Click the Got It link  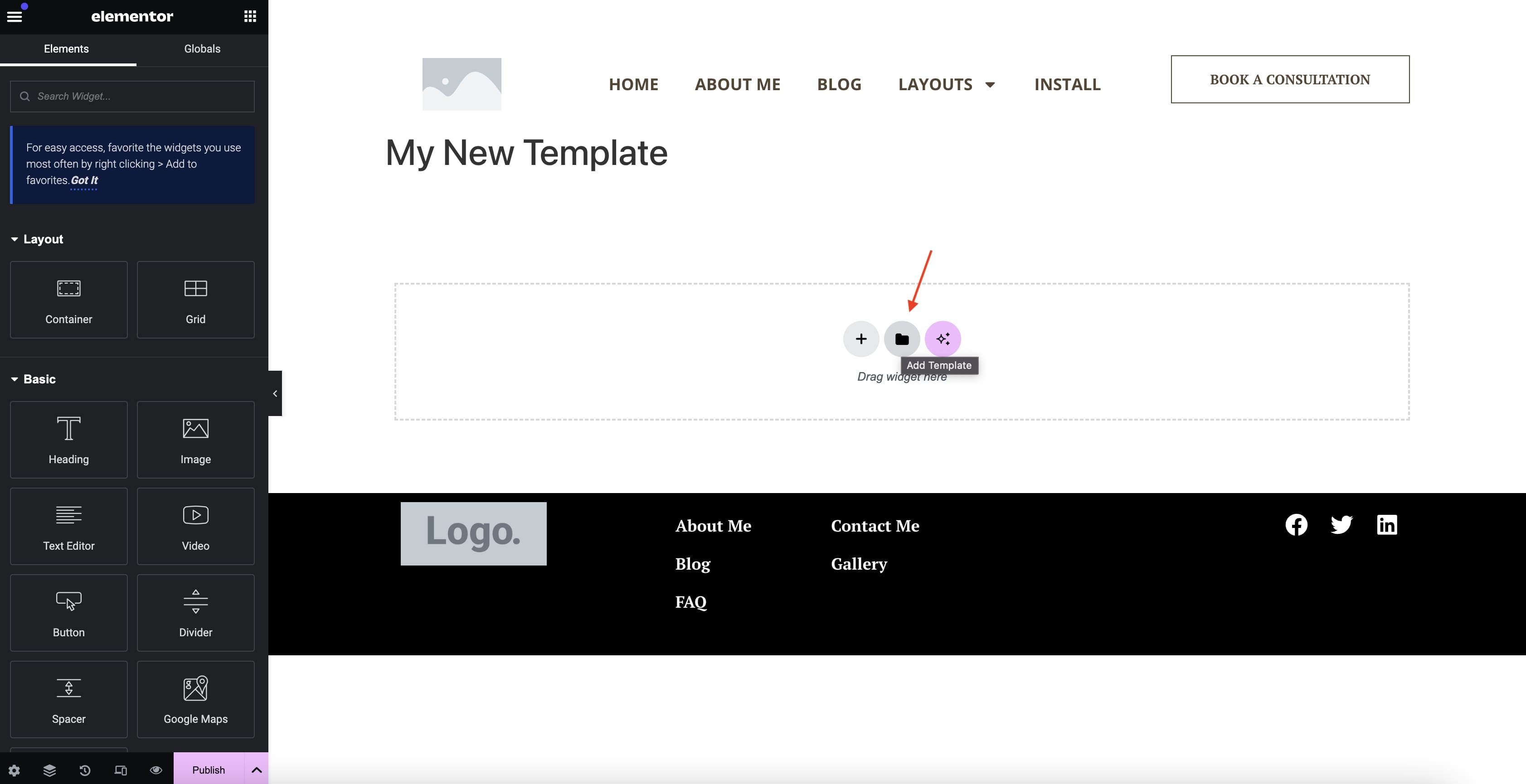point(84,180)
